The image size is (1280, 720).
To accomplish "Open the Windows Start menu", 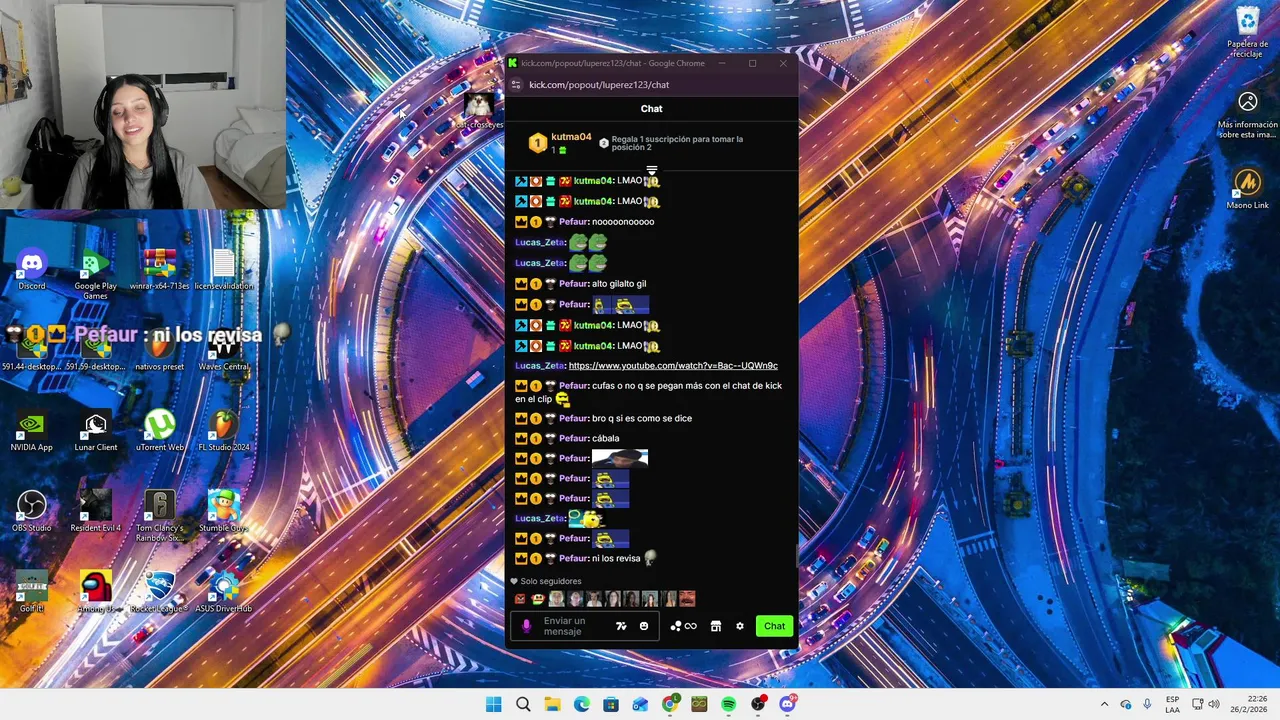I will point(494,704).
